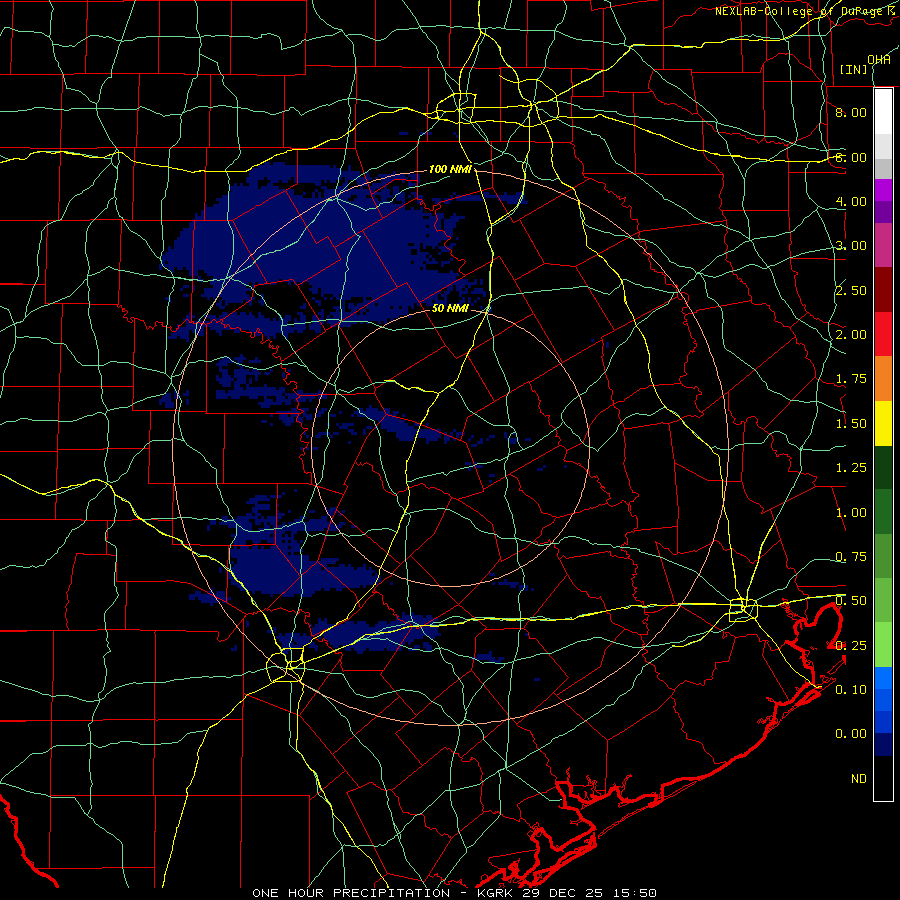Click the 0.25 legend value

pyautogui.click(x=851, y=646)
